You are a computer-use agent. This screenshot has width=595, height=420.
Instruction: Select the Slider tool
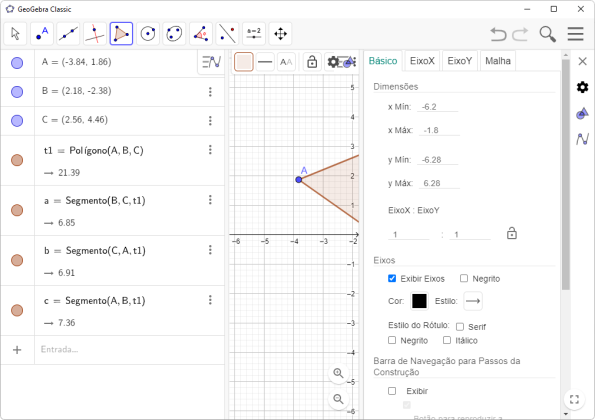click(x=254, y=34)
